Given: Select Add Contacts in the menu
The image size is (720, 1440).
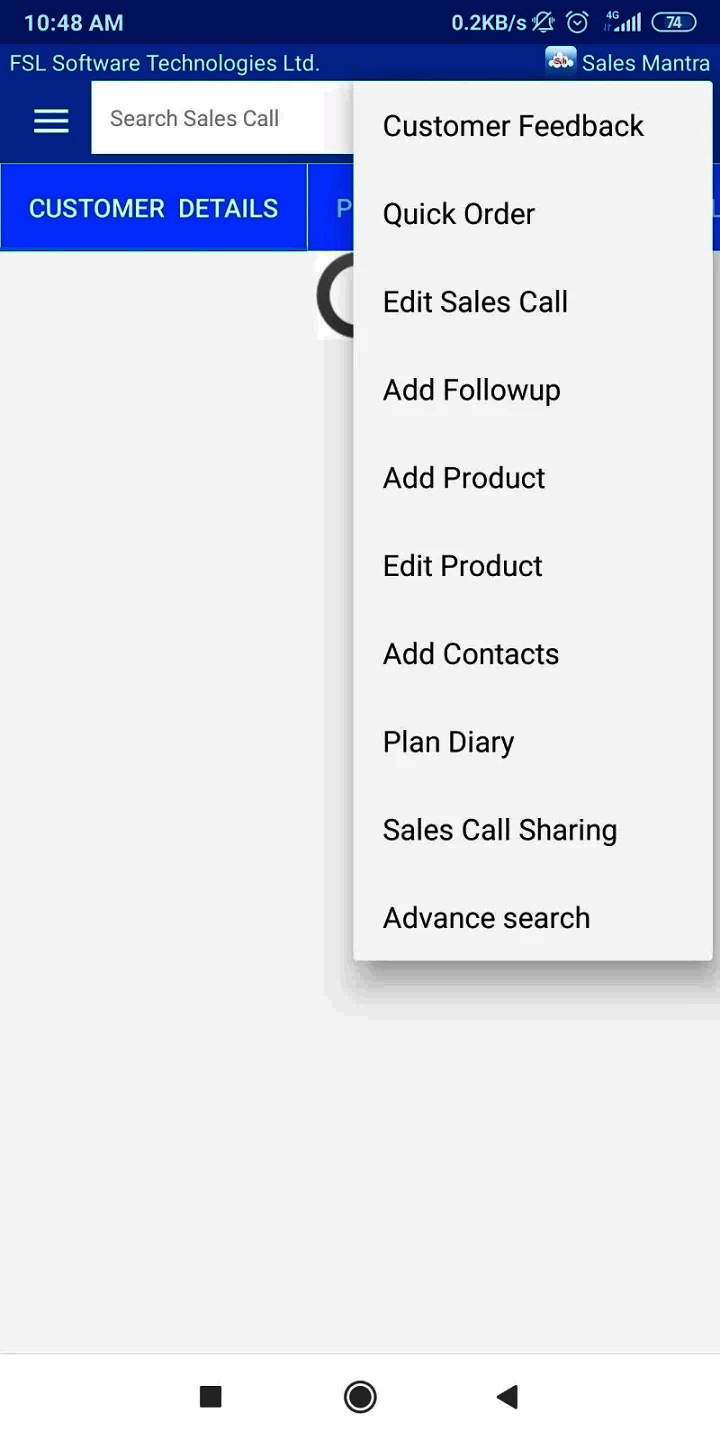Looking at the screenshot, I should tap(471, 654).
